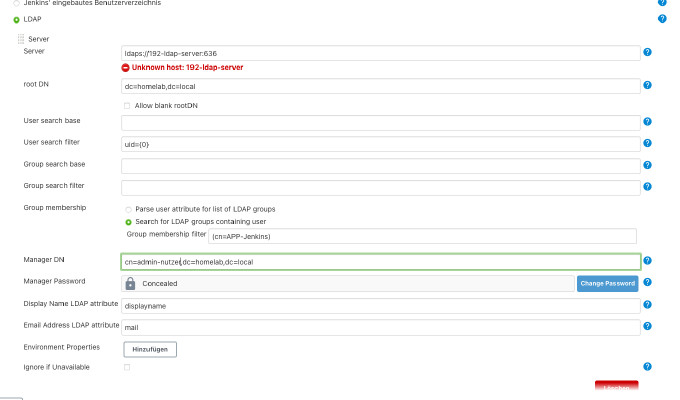Screen dimensions: 680x400
Task: Click the Group membership filter field
Action: tap(422, 236)
